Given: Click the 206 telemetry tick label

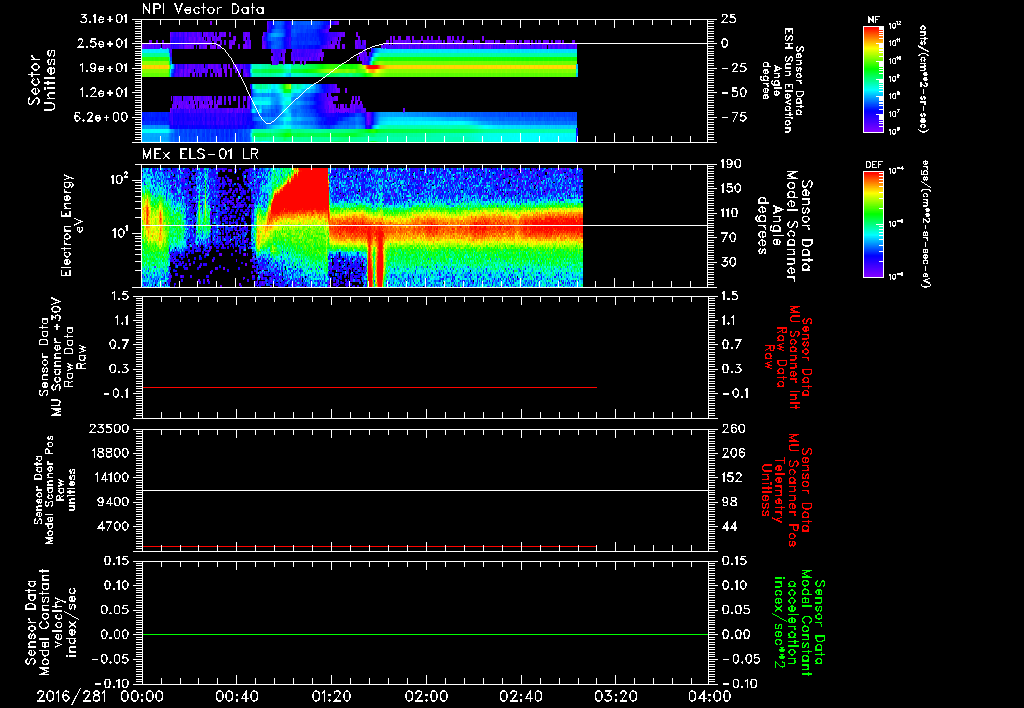Looking at the screenshot, I should click(733, 453).
